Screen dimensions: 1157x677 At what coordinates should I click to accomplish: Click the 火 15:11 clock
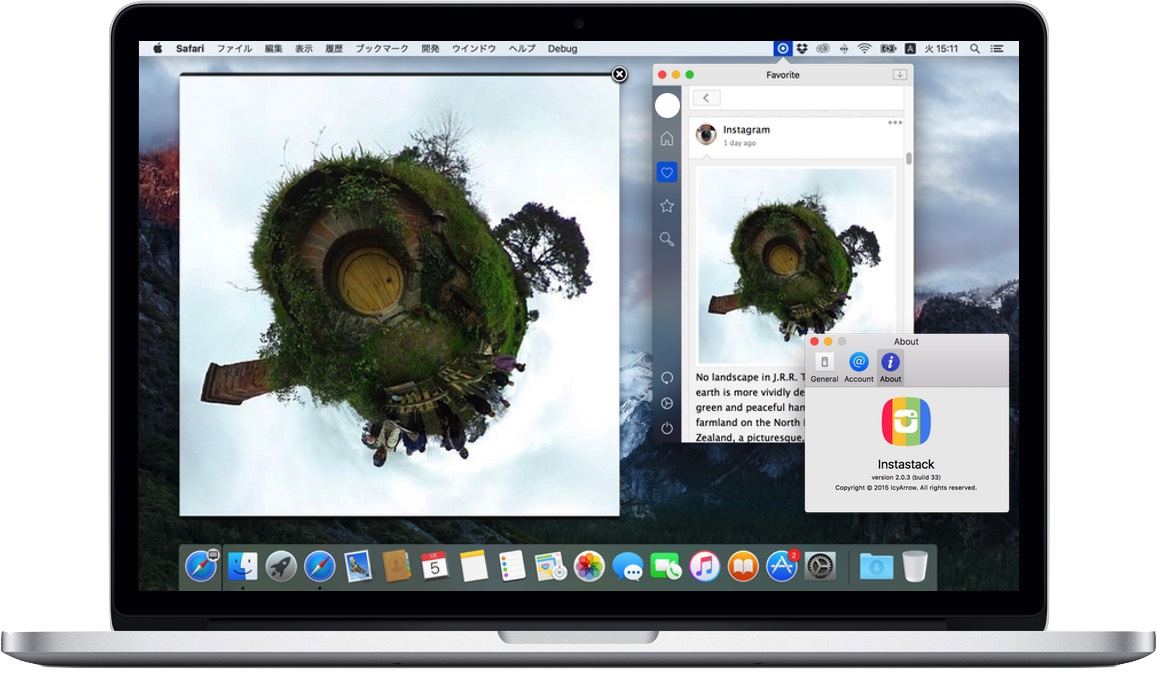tap(941, 49)
